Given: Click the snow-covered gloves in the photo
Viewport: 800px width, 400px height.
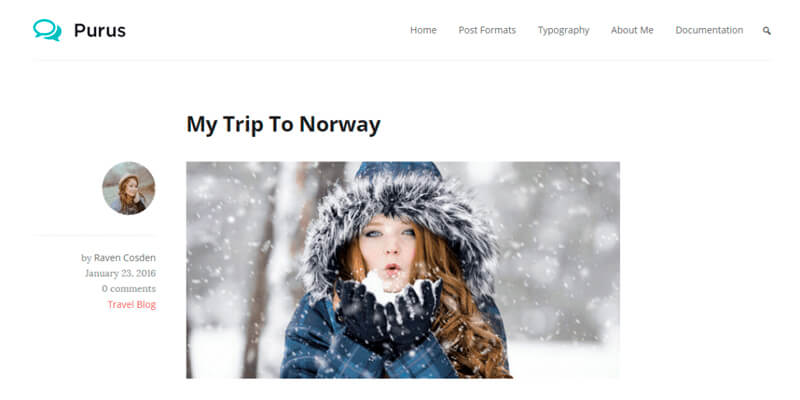Looking at the screenshot, I should click(x=388, y=309).
